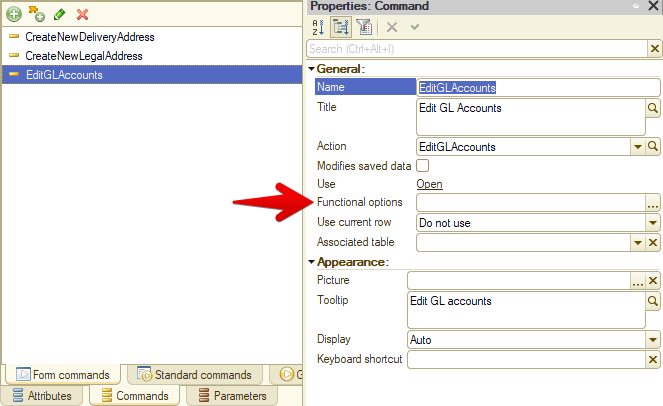Open Functional options selection ellipsis button
663x406 pixels.
click(x=653, y=203)
